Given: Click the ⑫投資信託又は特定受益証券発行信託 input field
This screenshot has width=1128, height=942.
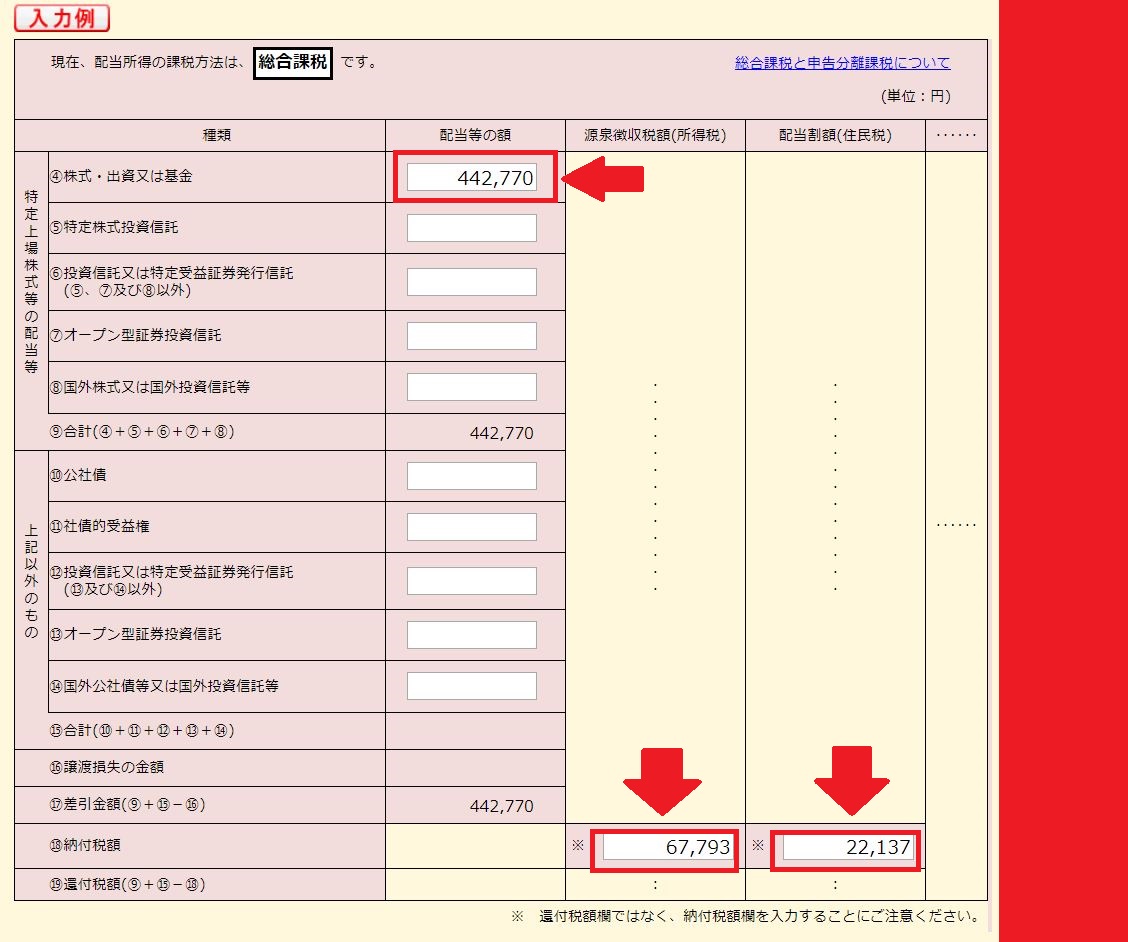Looking at the screenshot, I should pos(472,581).
